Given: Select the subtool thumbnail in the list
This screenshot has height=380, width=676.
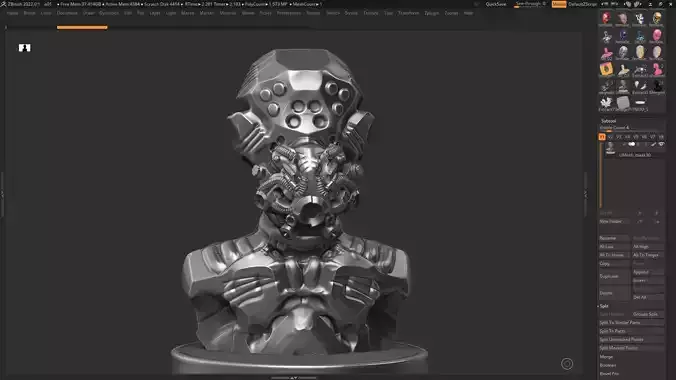Looking at the screenshot, I should pyautogui.click(x=610, y=148).
